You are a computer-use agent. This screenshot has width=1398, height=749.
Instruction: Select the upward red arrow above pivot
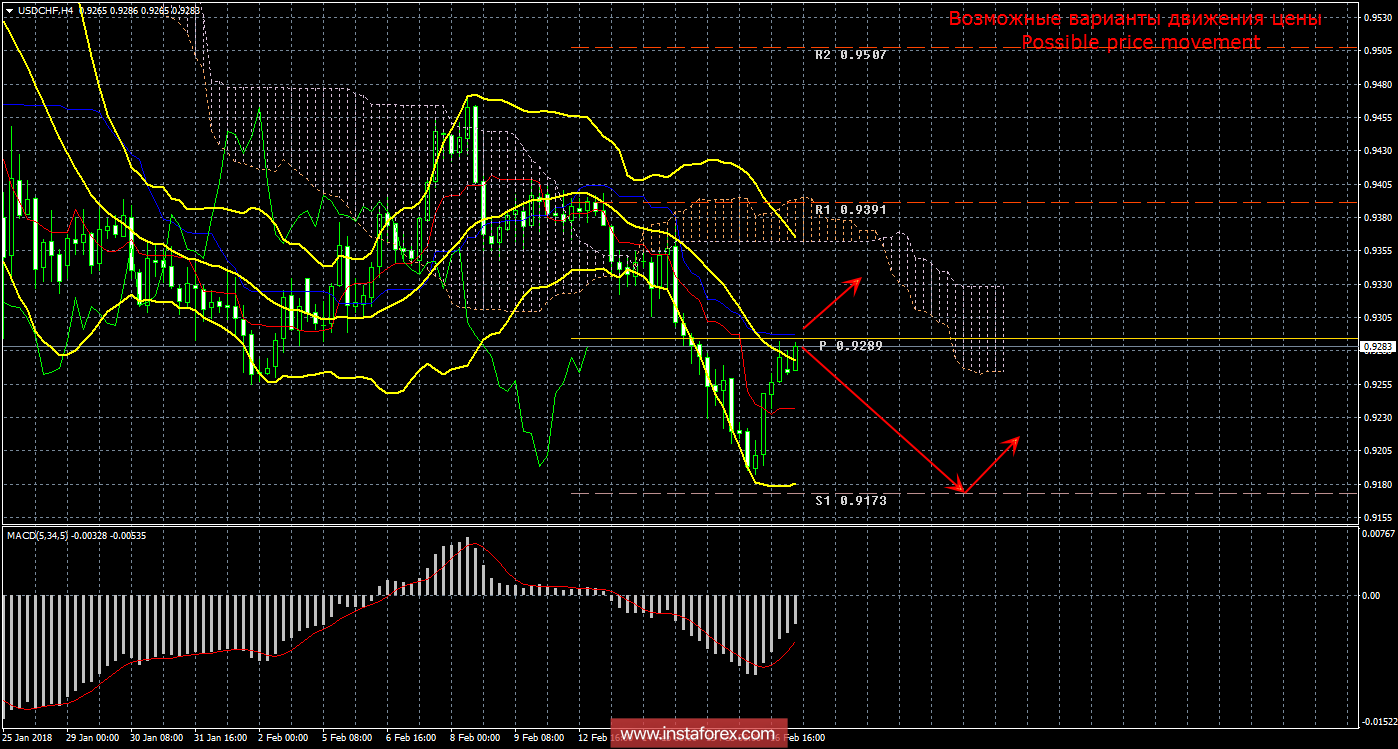[x=832, y=302]
